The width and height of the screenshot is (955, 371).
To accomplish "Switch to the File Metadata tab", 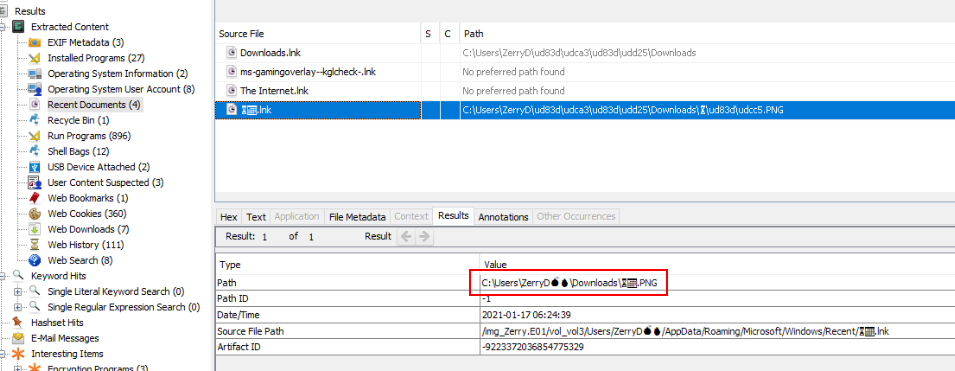I will point(357,217).
